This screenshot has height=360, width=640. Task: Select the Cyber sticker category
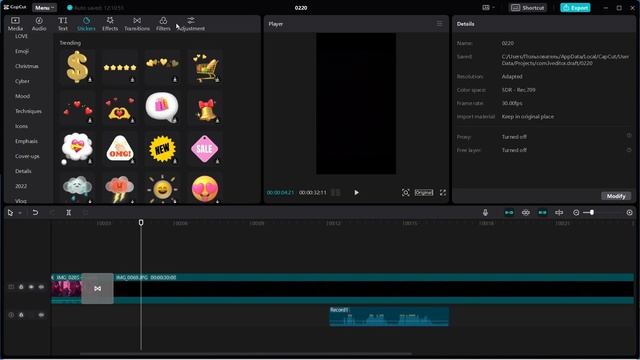(x=22, y=81)
